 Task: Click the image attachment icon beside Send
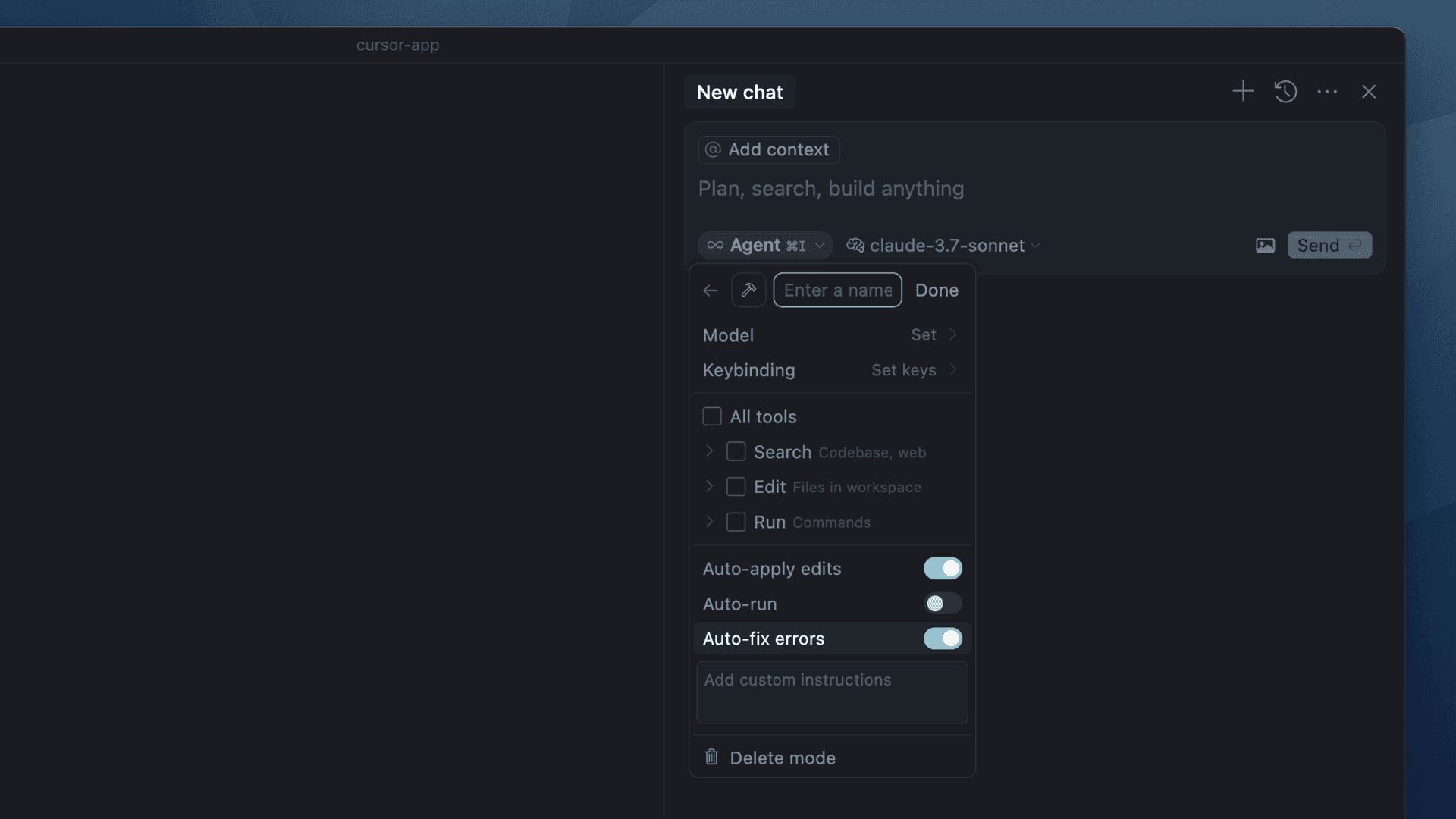(x=1265, y=245)
